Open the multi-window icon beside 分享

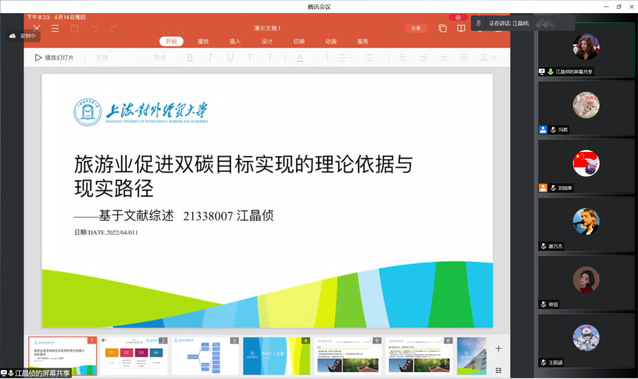[442, 28]
